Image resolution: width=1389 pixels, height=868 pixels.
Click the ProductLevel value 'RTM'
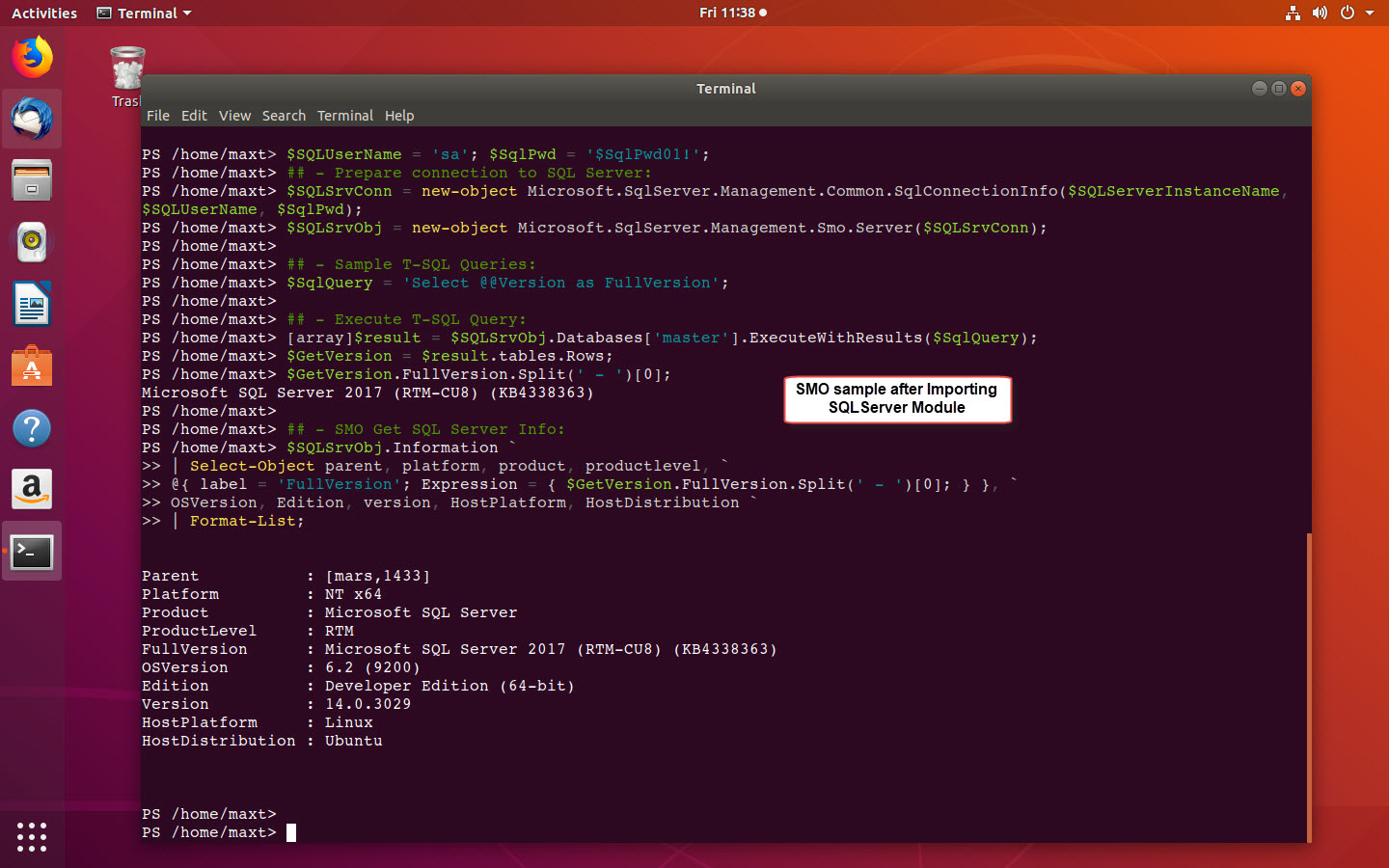(340, 631)
